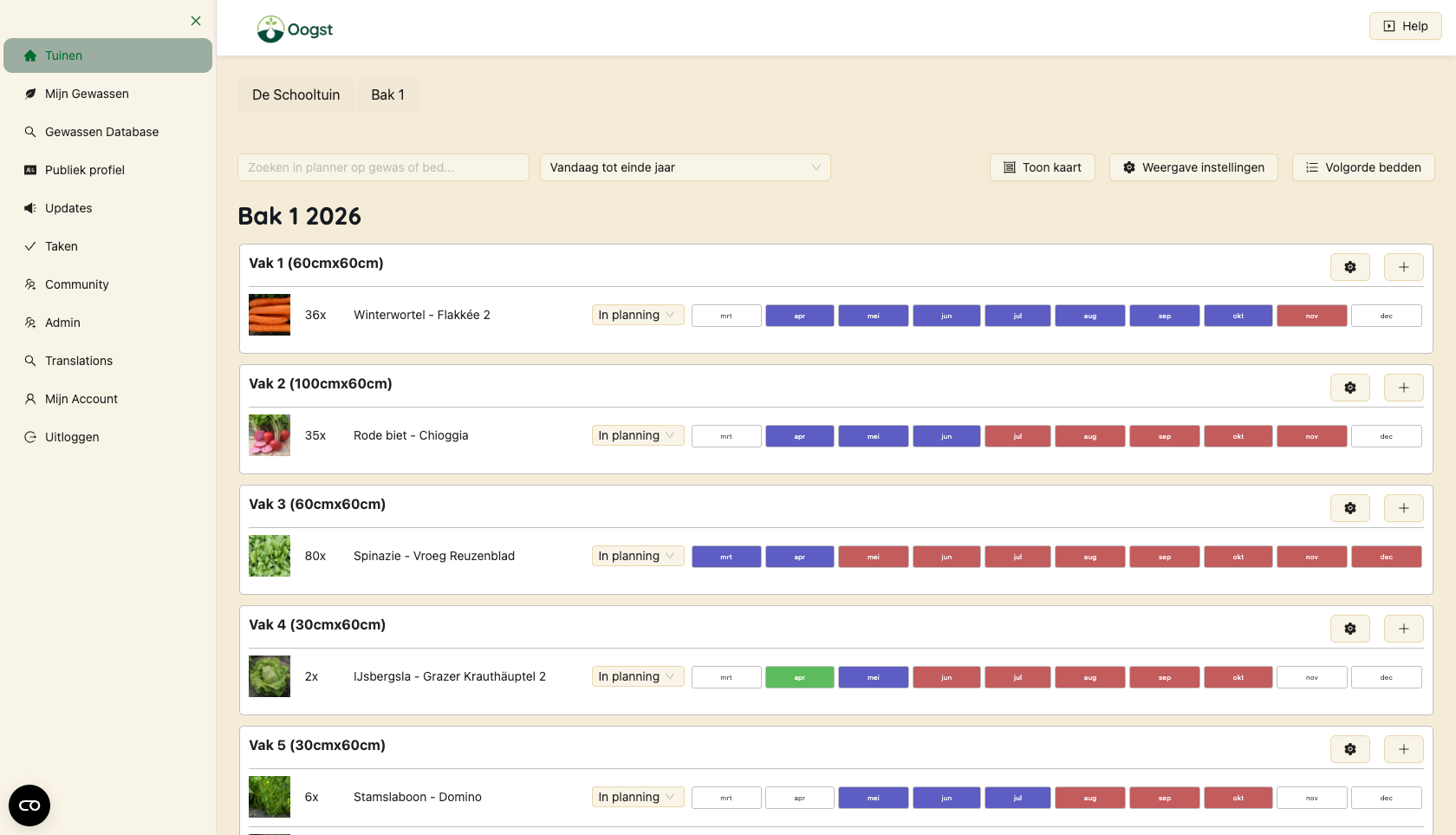Open Volgorde bedden ordering

1363,167
